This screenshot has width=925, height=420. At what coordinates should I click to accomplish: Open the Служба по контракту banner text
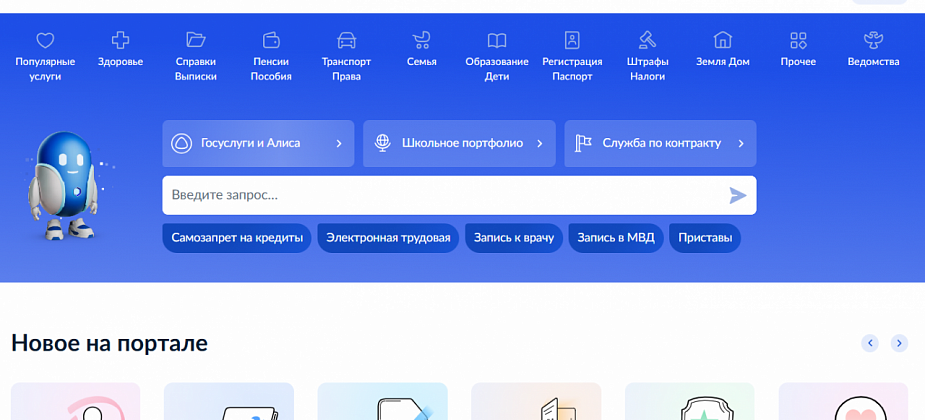click(662, 143)
